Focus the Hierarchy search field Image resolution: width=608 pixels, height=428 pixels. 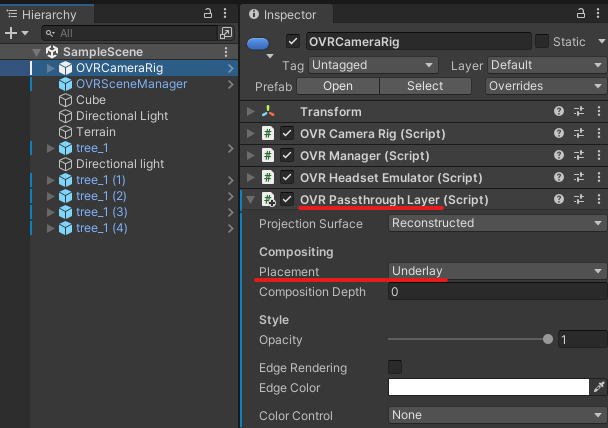130,33
